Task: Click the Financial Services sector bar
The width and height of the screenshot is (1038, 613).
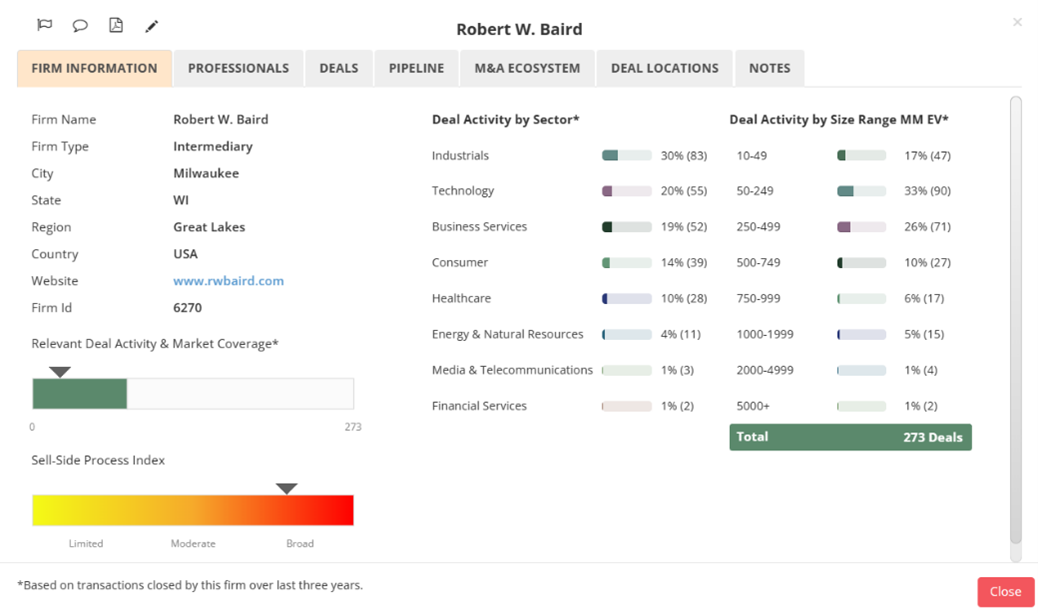Action: coord(627,406)
